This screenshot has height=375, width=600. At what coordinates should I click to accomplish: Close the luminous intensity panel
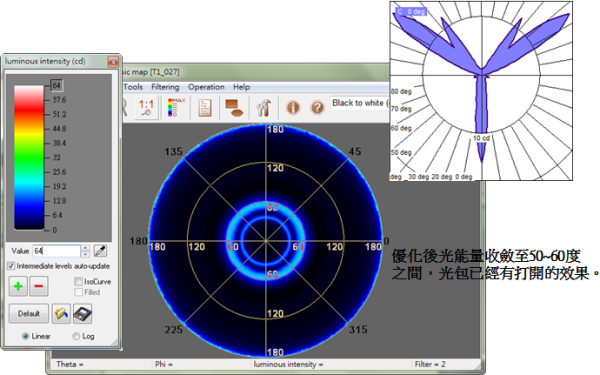tap(113, 62)
